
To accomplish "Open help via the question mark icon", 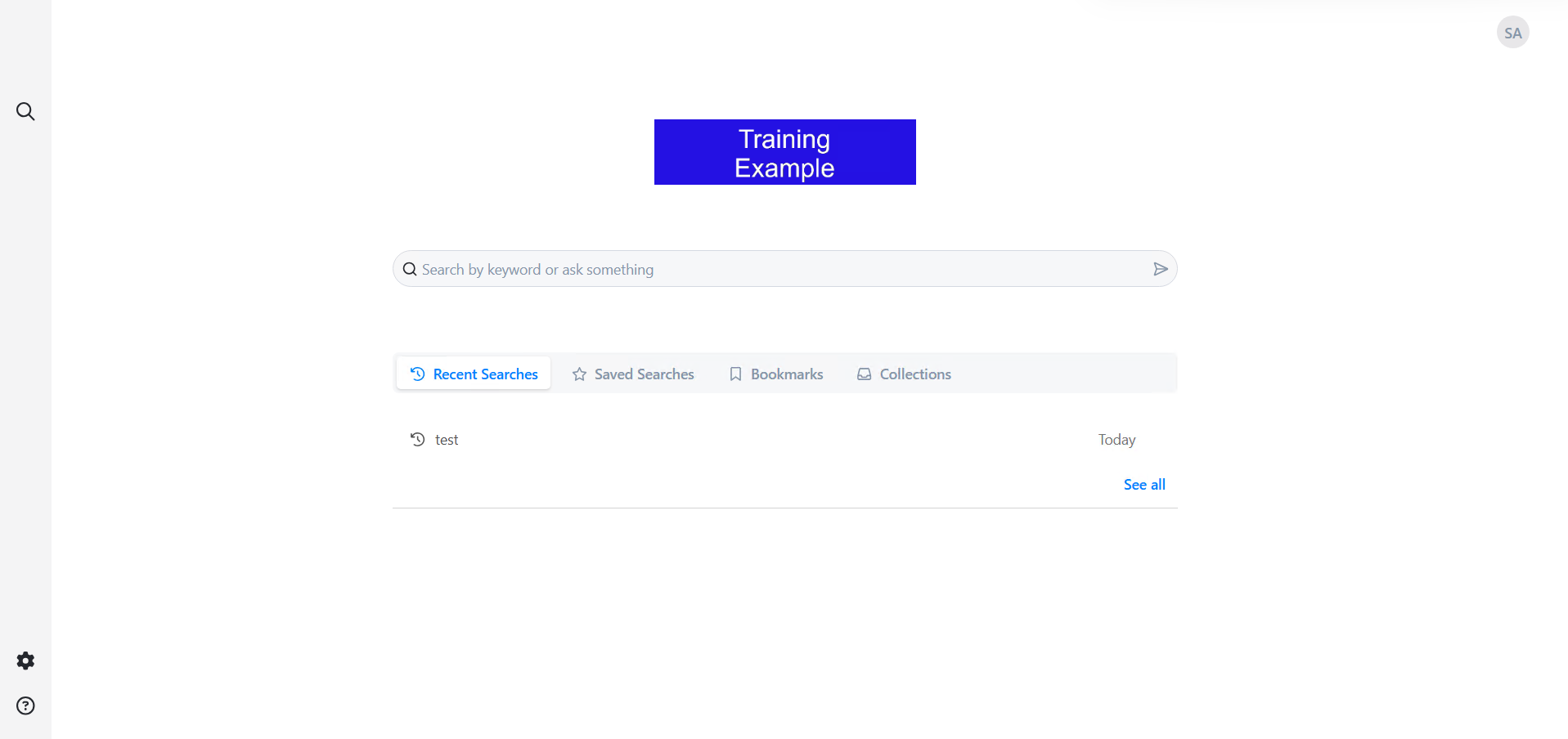I will 25,705.
